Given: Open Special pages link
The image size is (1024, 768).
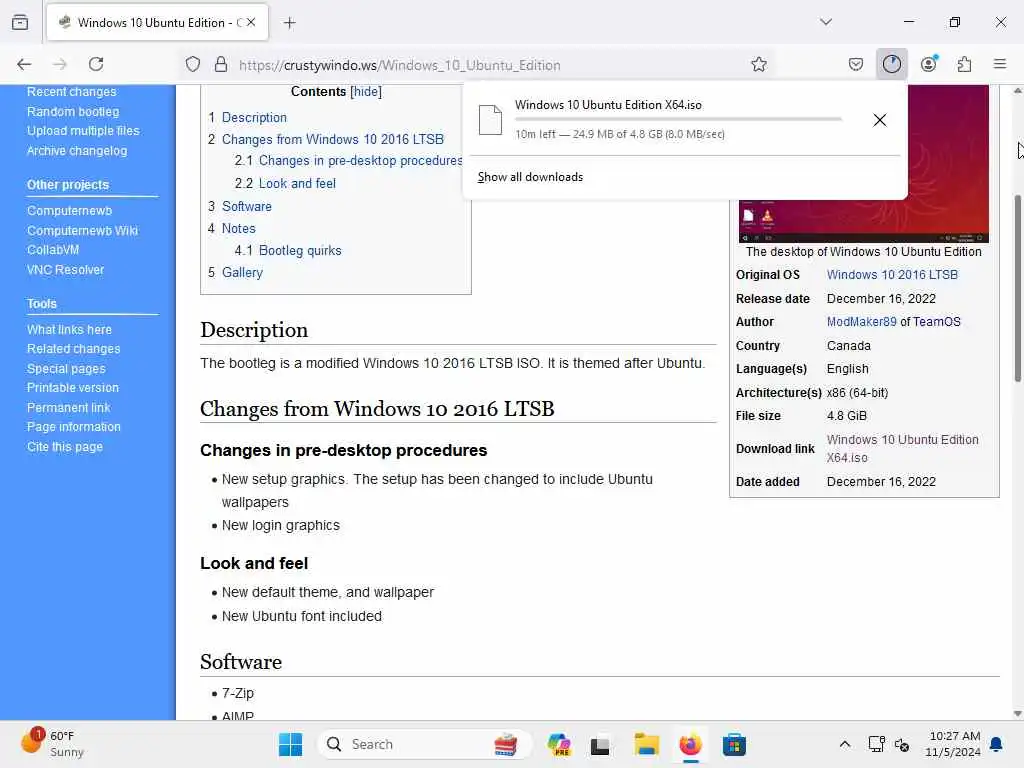Looking at the screenshot, I should pos(66,369).
